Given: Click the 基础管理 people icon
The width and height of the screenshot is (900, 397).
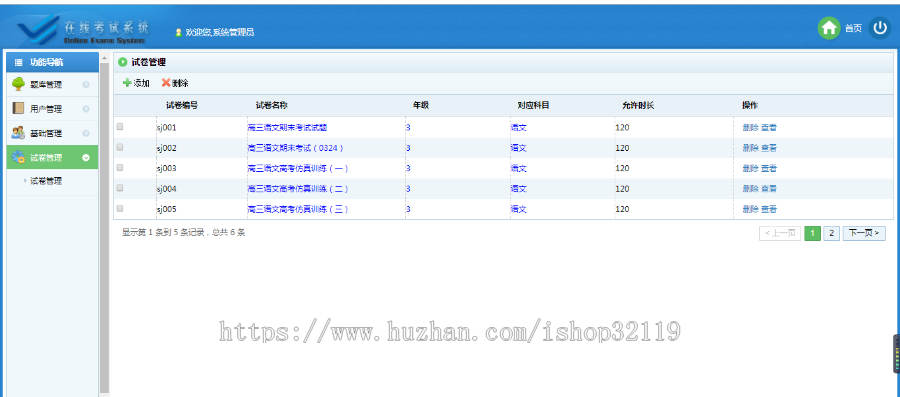Looking at the screenshot, I should [x=18, y=133].
